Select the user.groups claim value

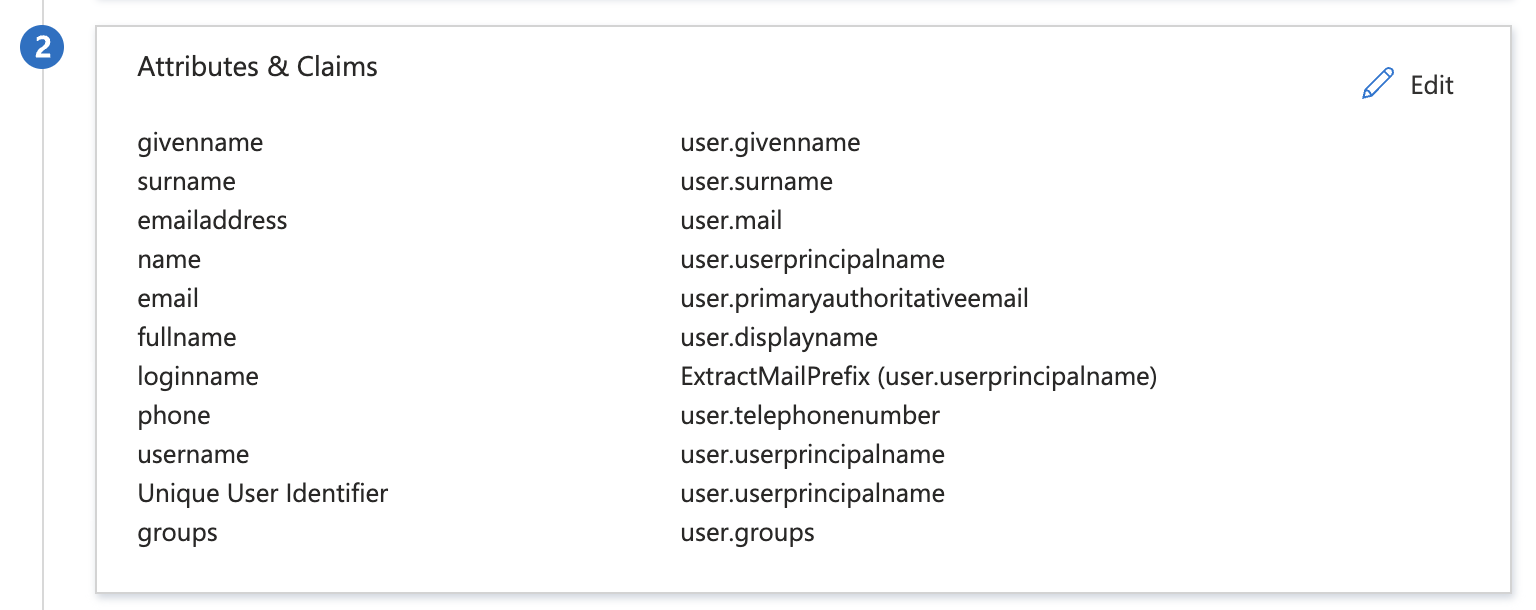pyautogui.click(x=747, y=533)
